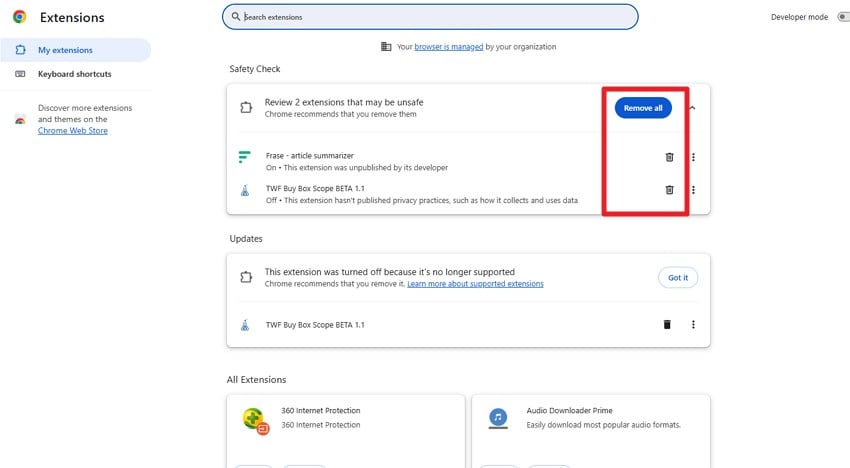Image resolution: width=850 pixels, height=468 pixels.
Task: Focus the Search extensions field
Action: tap(430, 17)
